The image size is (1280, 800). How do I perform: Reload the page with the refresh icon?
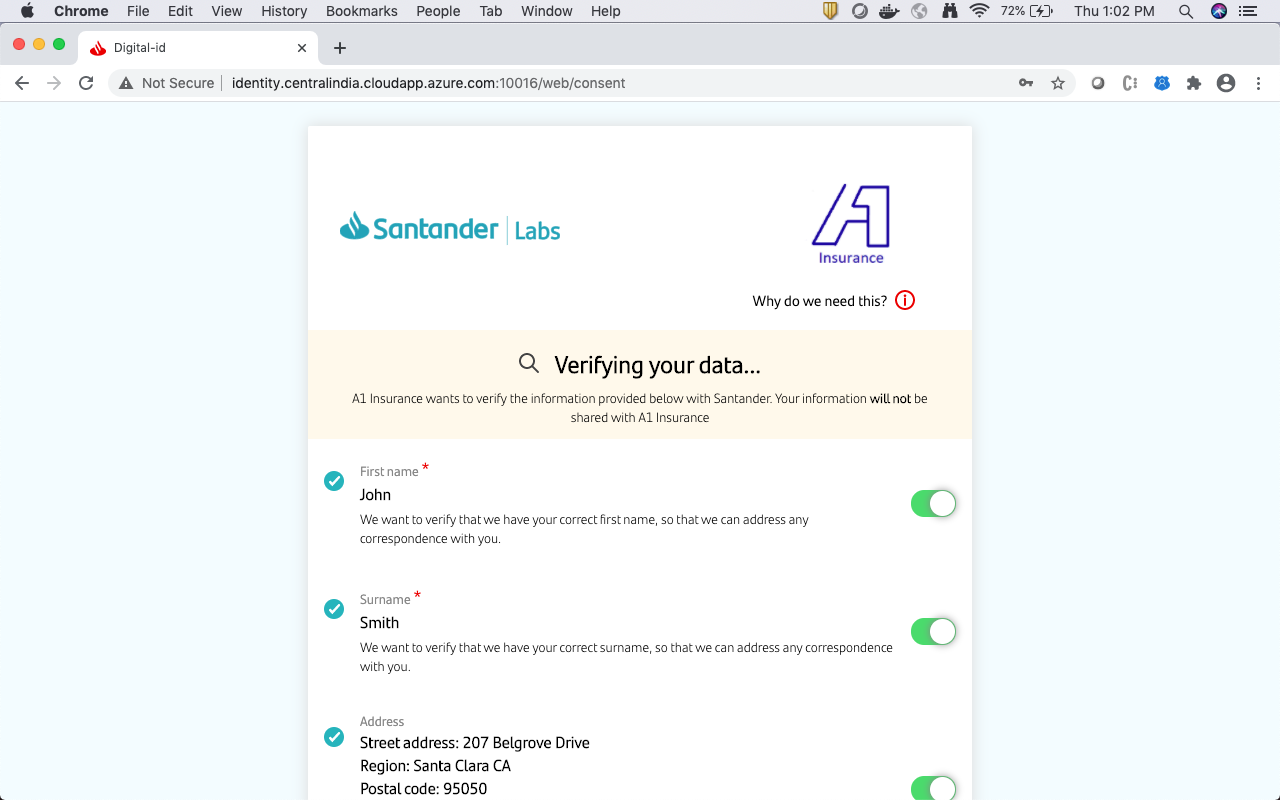pyautogui.click(x=86, y=83)
